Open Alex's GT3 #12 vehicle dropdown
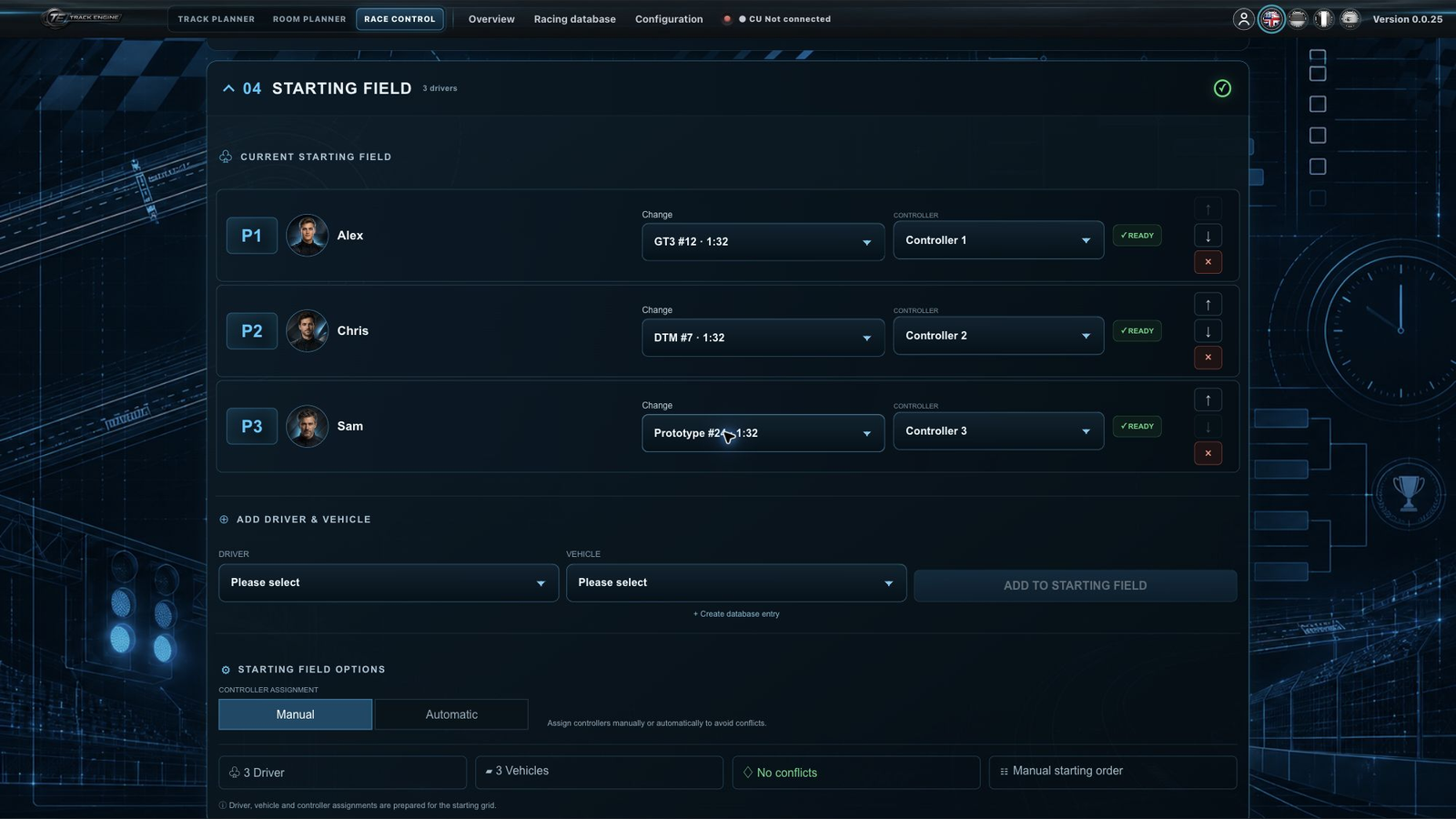1456x819 pixels. tap(763, 242)
